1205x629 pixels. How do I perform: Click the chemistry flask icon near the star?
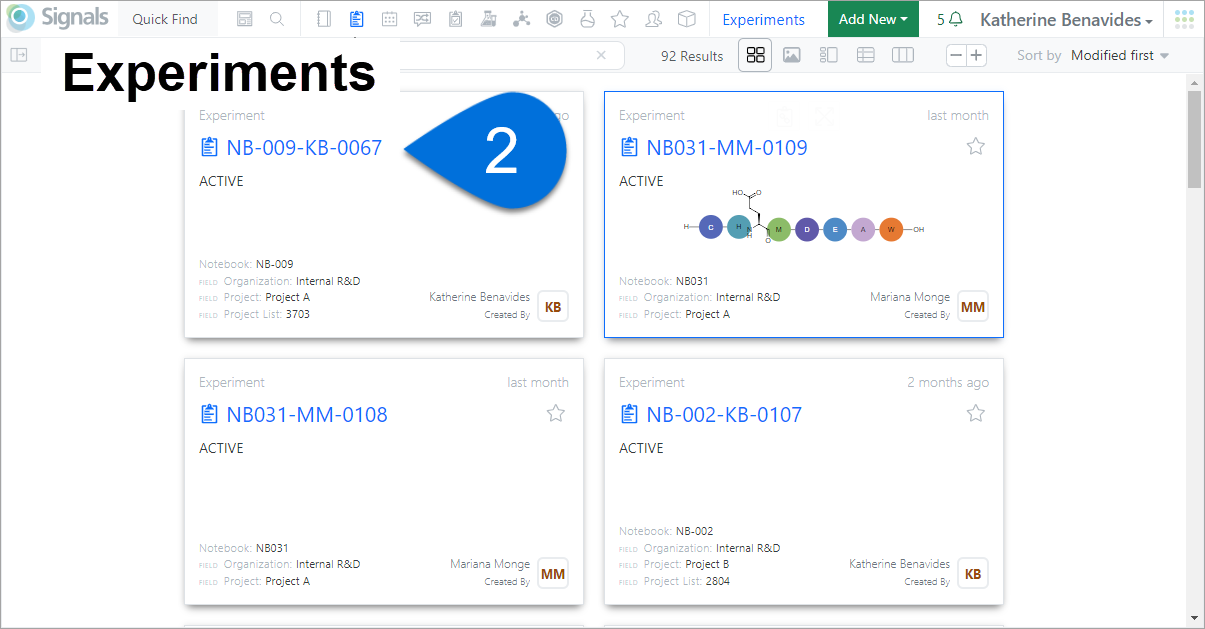pos(587,18)
